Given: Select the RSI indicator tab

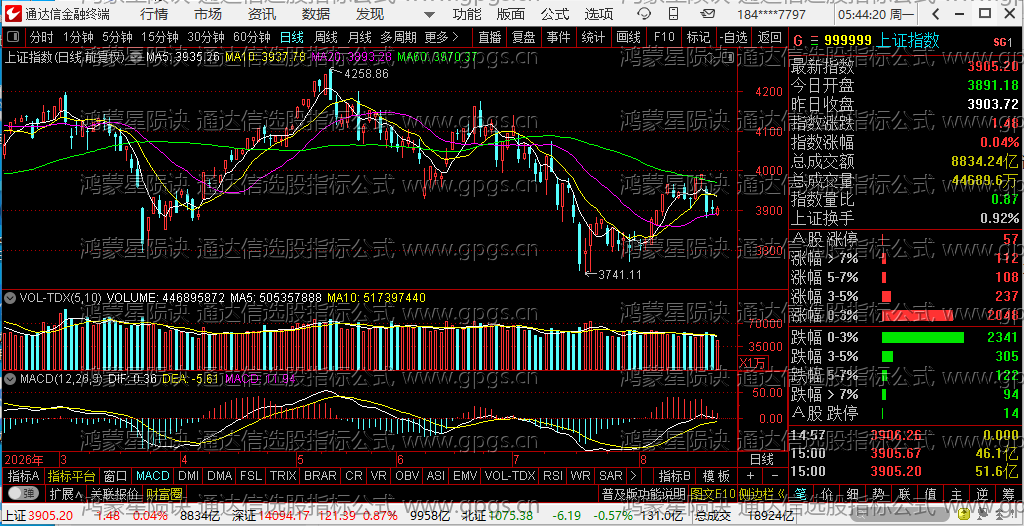Looking at the screenshot, I should [552, 476].
